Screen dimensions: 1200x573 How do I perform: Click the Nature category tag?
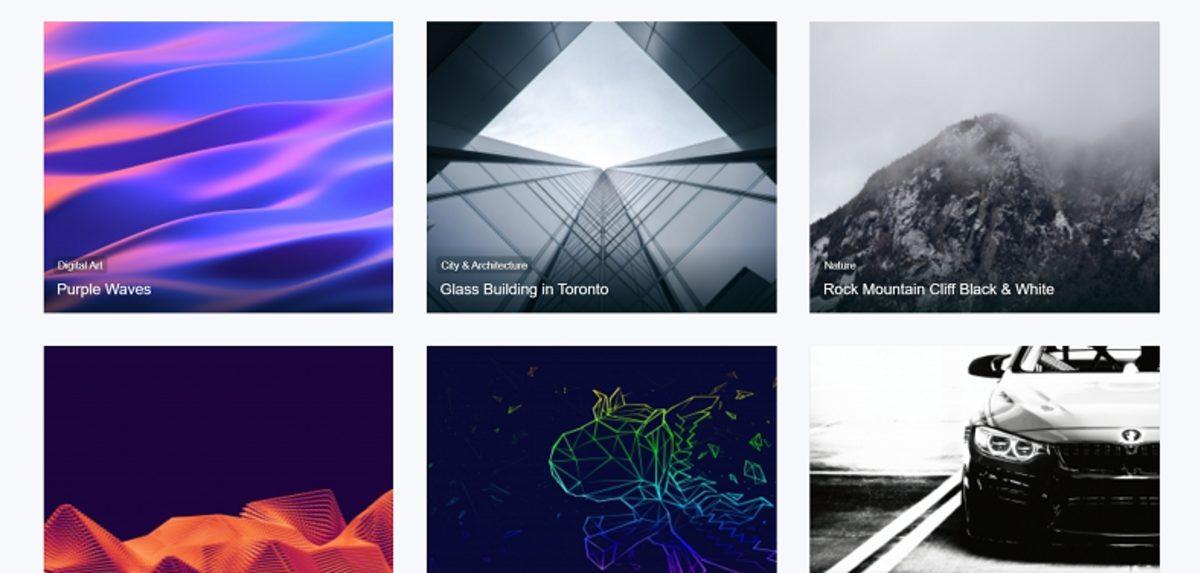click(840, 266)
